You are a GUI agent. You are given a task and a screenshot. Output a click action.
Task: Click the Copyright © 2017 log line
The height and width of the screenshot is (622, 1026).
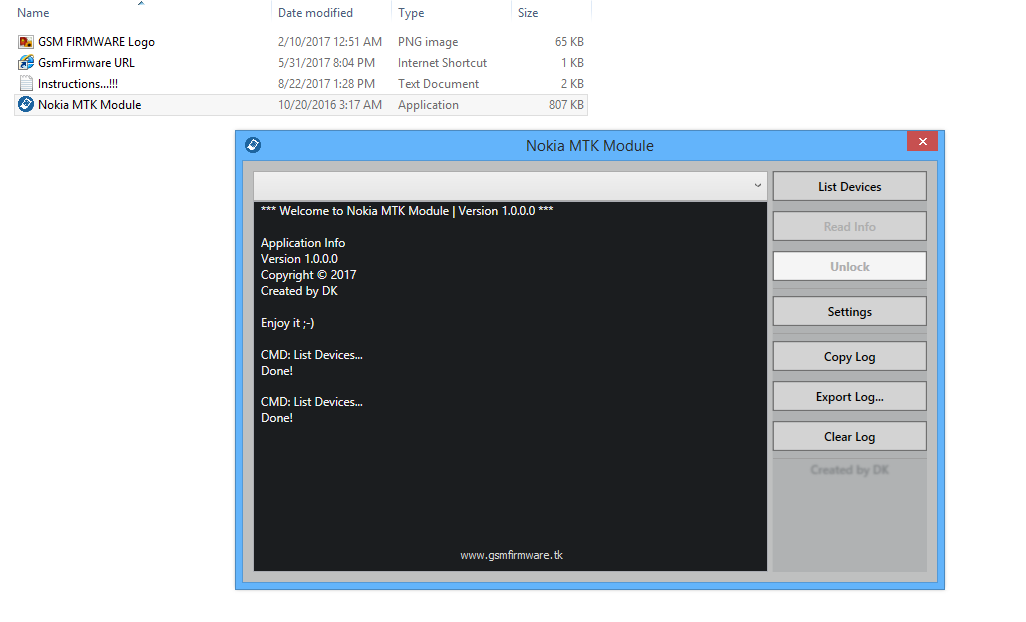pyautogui.click(x=308, y=275)
